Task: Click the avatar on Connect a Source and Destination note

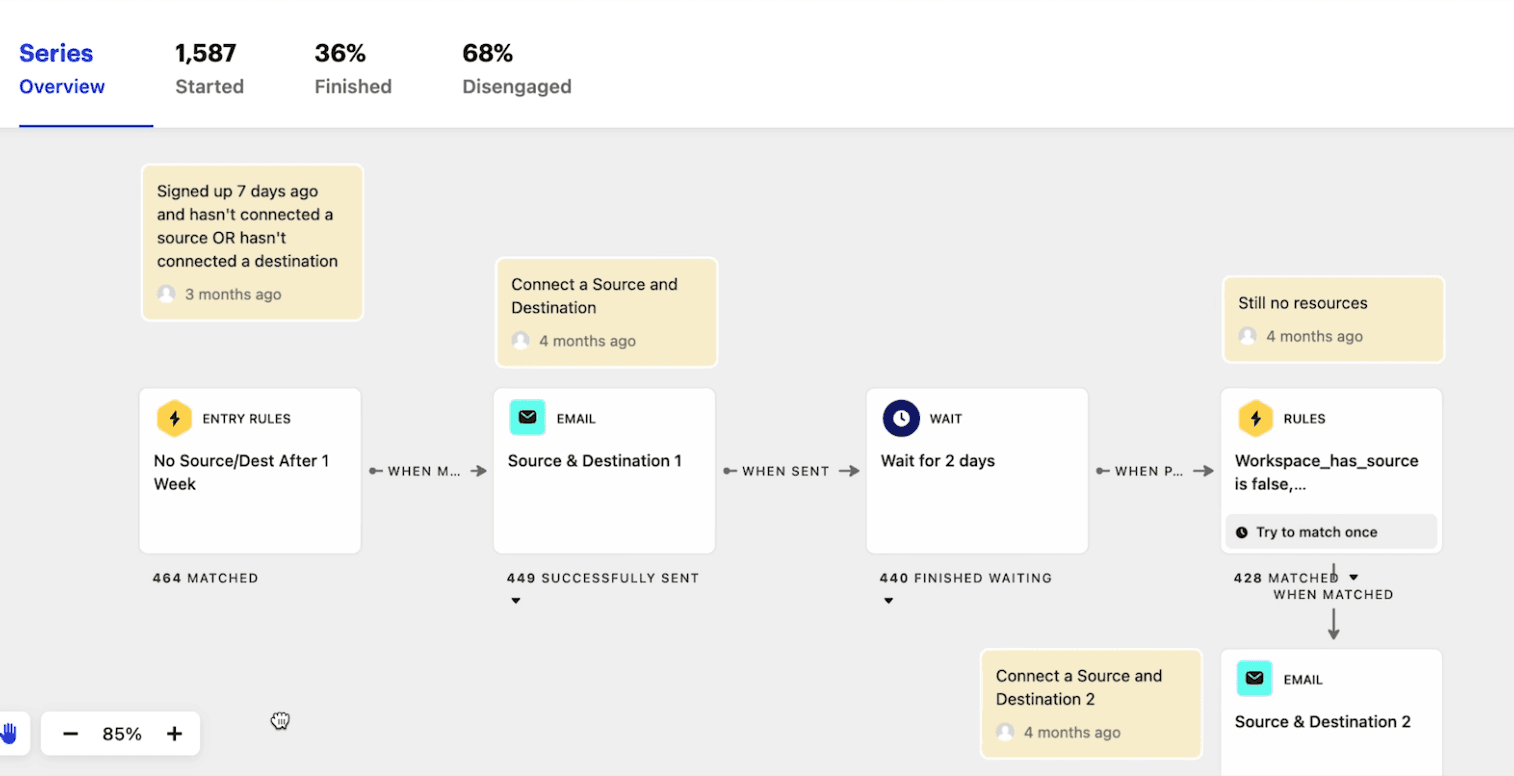Action: tap(521, 340)
